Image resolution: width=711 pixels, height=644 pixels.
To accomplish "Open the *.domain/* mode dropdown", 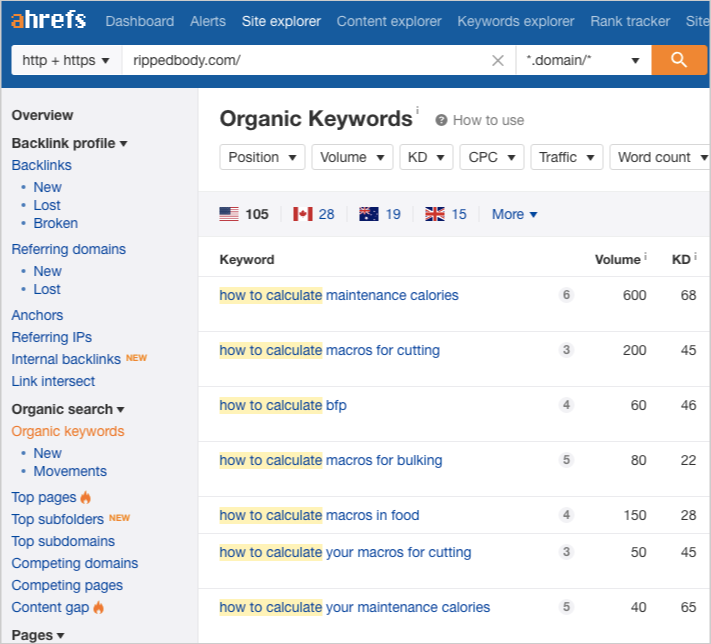I will click(x=584, y=60).
